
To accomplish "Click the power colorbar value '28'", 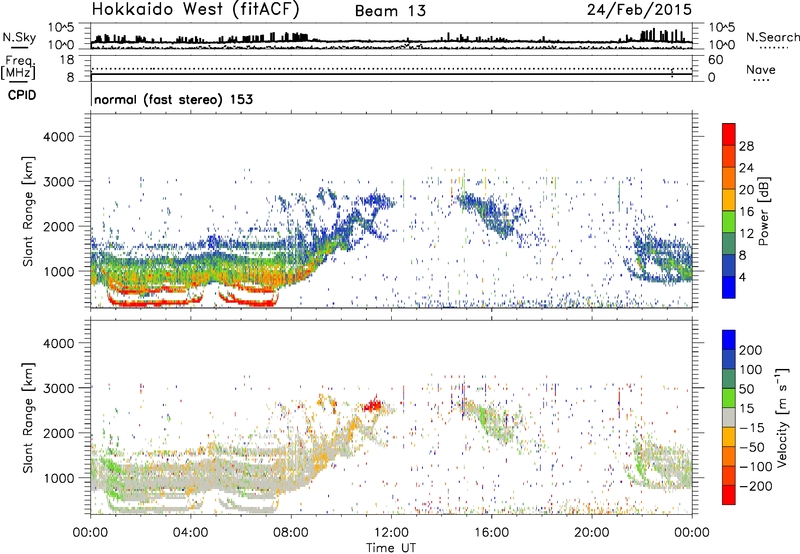I will [746, 146].
